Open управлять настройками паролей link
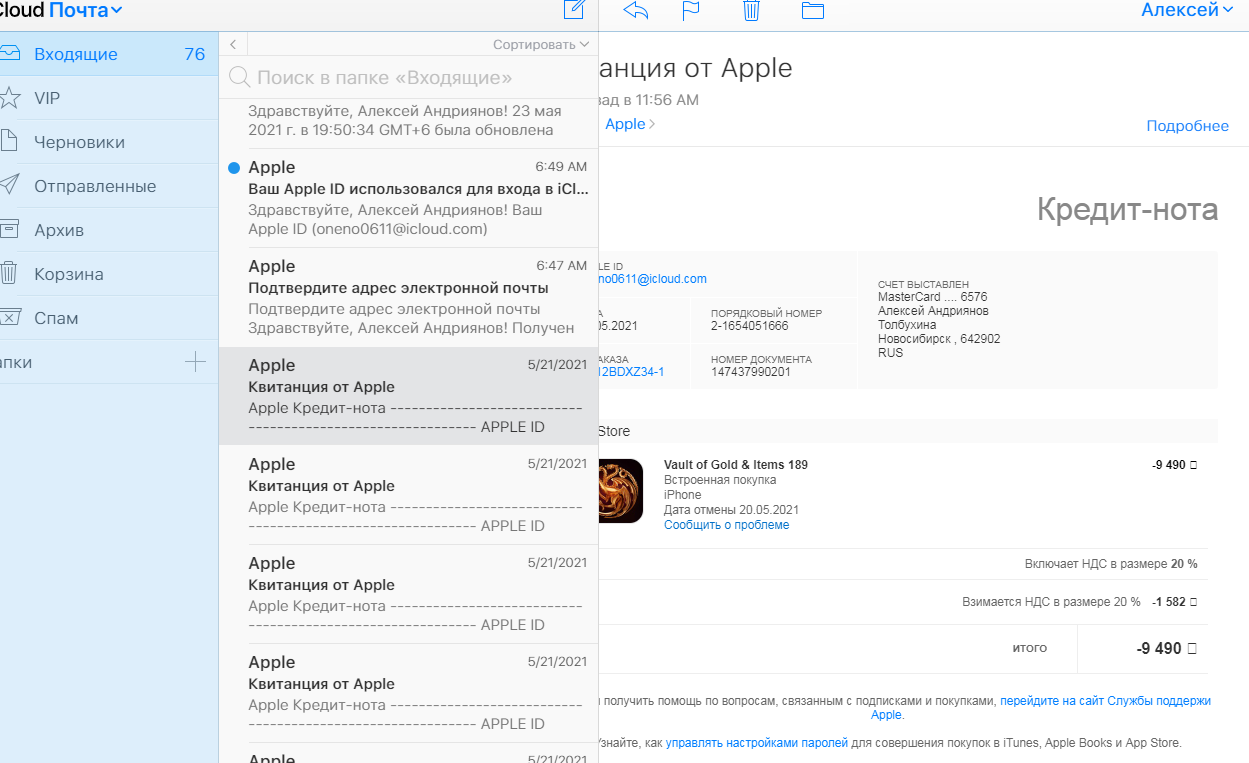The height and width of the screenshot is (763, 1249). 757,743
